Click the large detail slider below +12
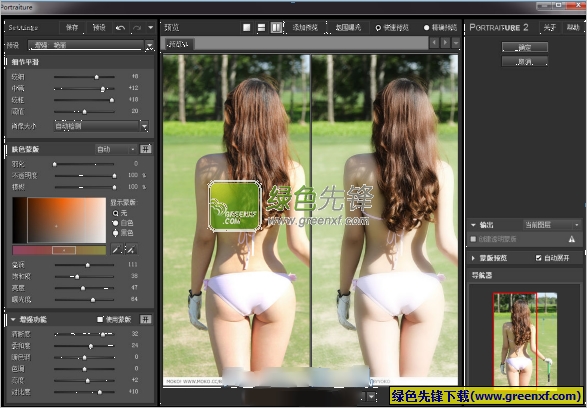Image resolution: width=587 pixels, height=408 pixels. coord(84,100)
